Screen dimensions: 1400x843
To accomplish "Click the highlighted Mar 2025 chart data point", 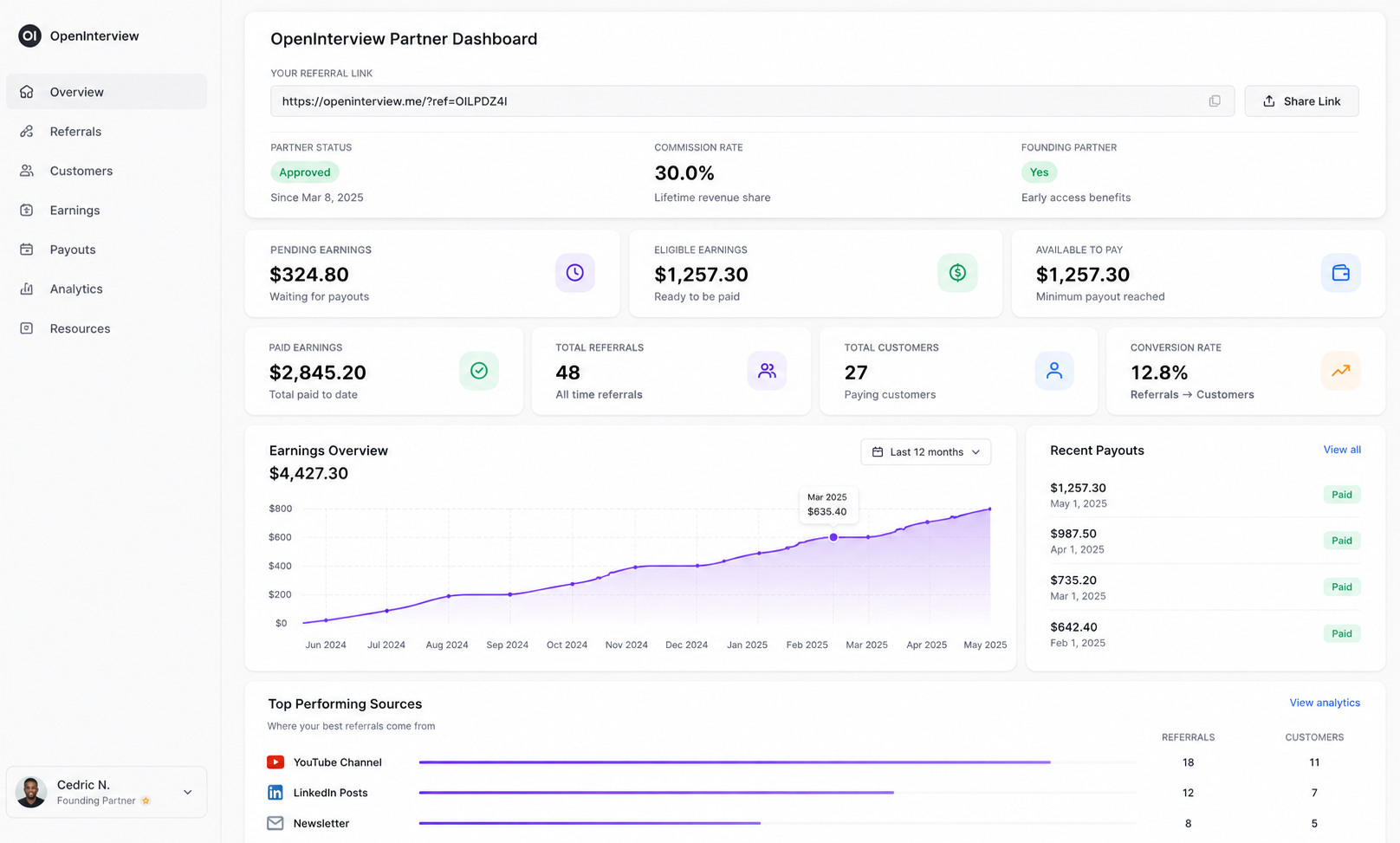I will coord(833,537).
